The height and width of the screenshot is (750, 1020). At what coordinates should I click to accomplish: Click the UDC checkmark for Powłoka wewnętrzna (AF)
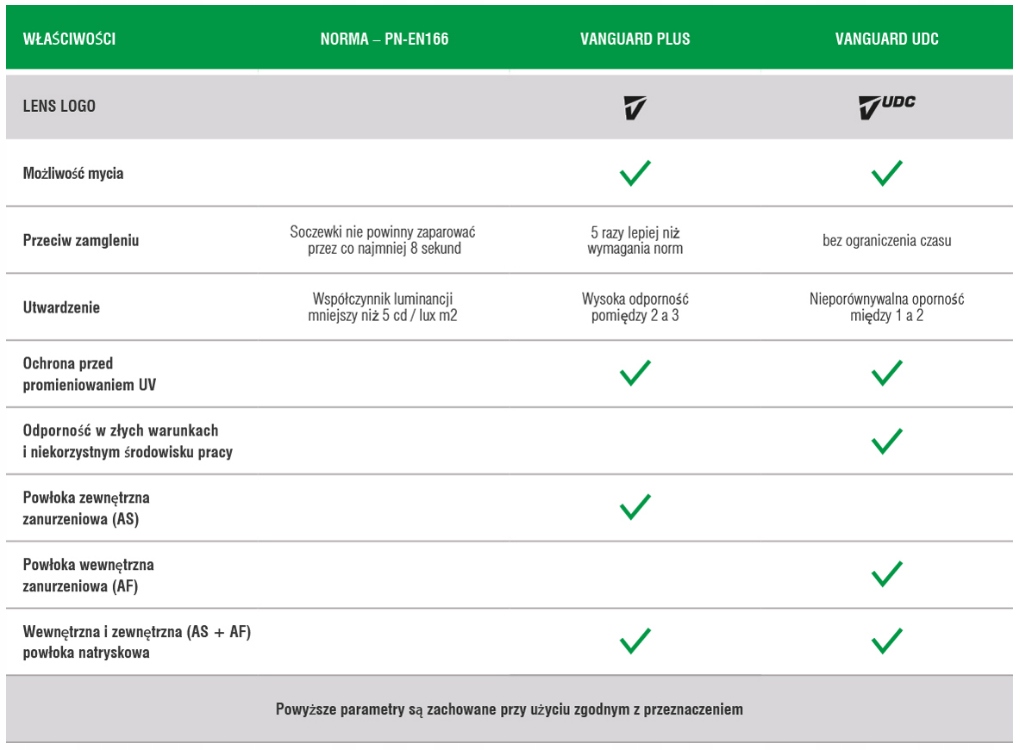(x=887, y=574)
